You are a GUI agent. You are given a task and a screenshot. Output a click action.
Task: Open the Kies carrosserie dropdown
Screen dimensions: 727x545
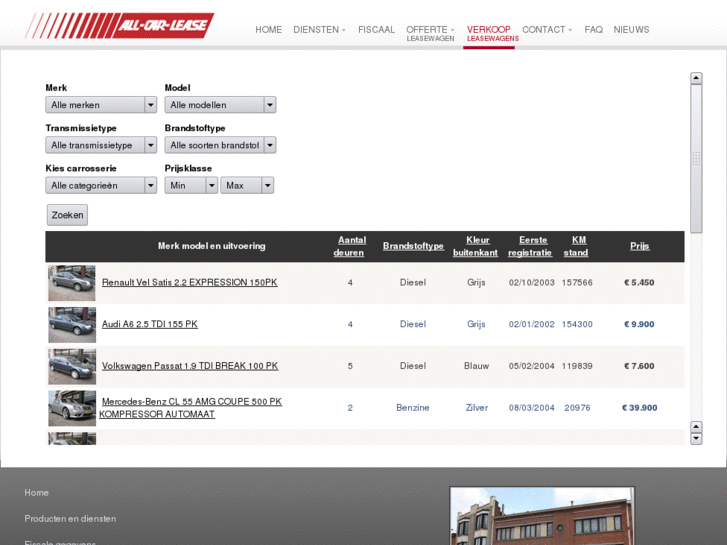coord(101,186)
